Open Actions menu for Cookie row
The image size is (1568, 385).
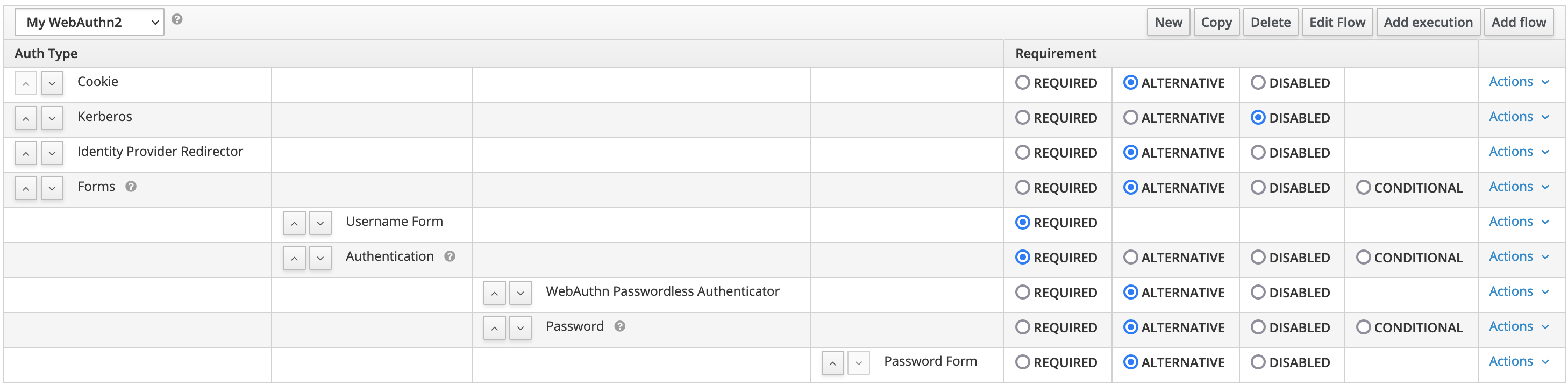point(1519,82)
